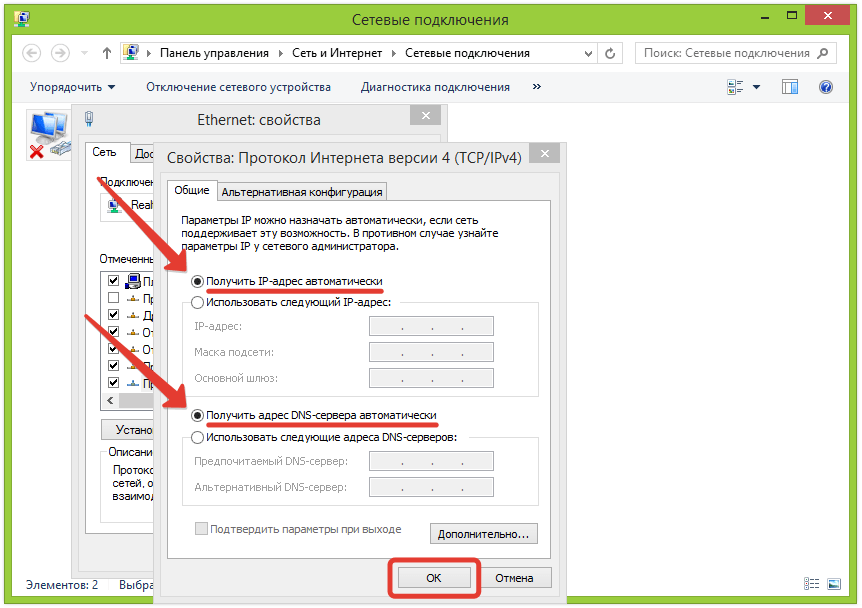Toggle the preview pane icon

point(790,87)
